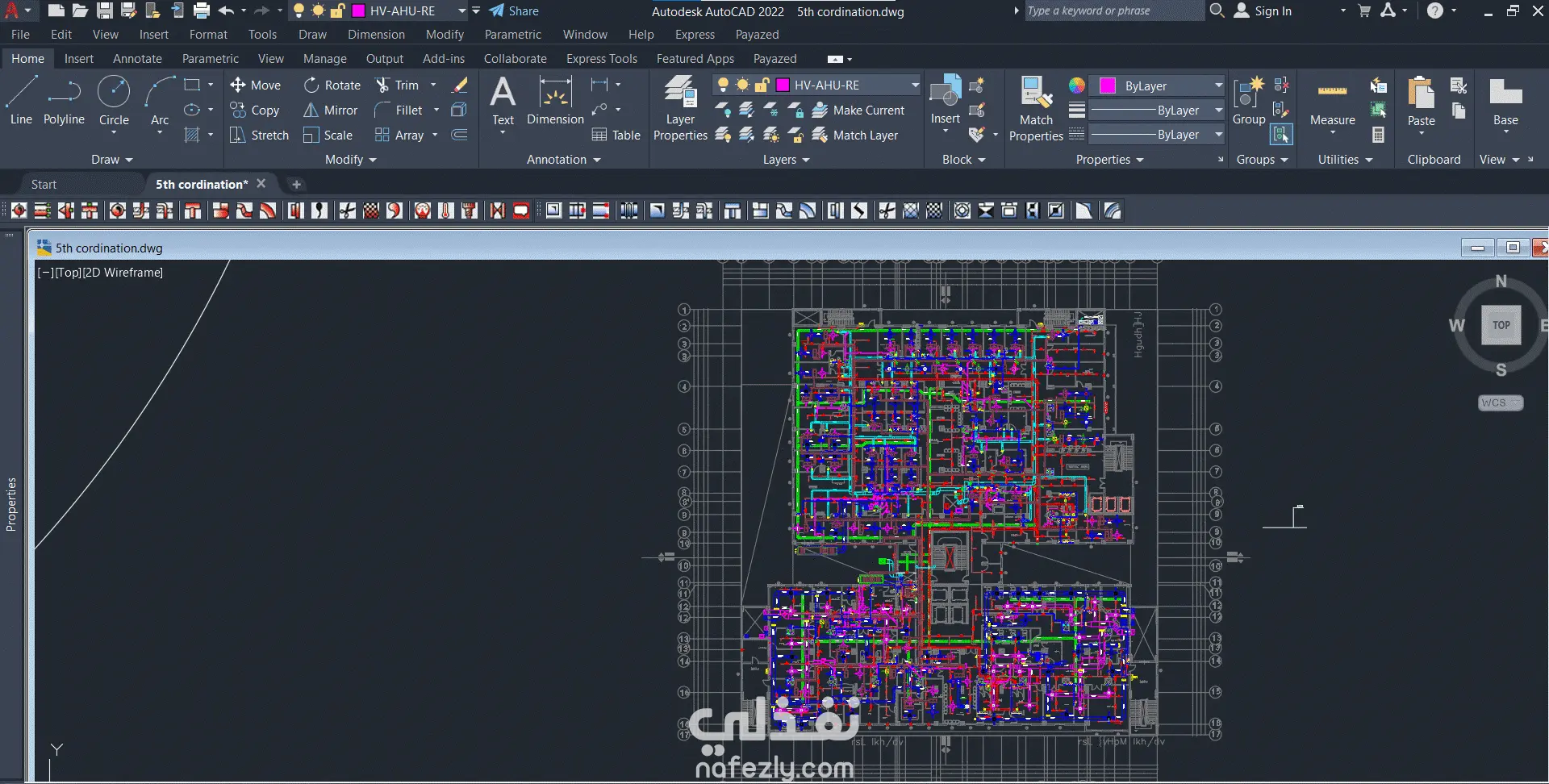
Task: Toggle layer freeze sun icon in ribbon
Action: pyautogui.click(x=742, y=85)
